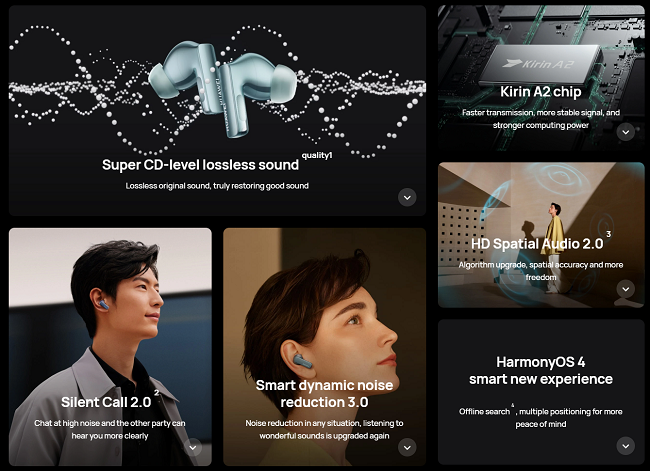The height and width of the screenshot is (471, 650).
Task: Click the Kirin A2 chip logo image
Action: point(541,63)
